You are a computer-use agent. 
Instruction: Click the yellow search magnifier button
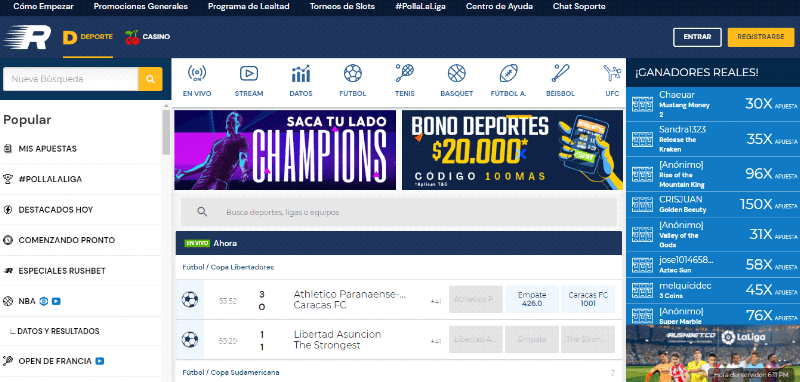[x=151, y=79]
